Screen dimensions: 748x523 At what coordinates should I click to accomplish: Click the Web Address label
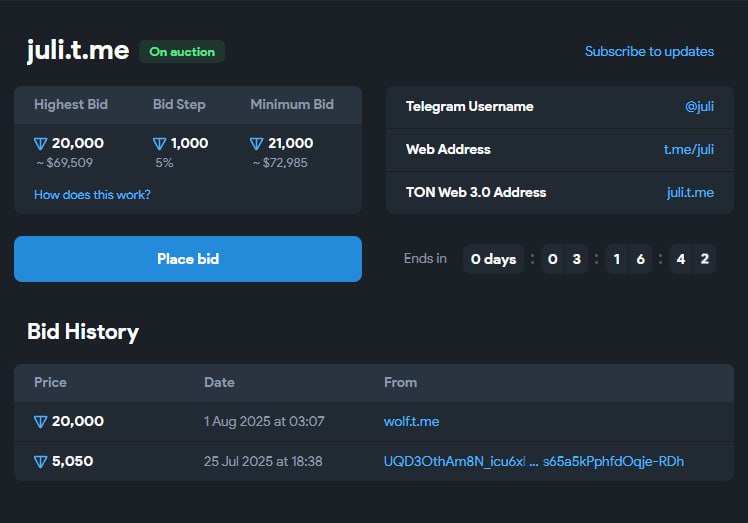click(x=448, y=149)
